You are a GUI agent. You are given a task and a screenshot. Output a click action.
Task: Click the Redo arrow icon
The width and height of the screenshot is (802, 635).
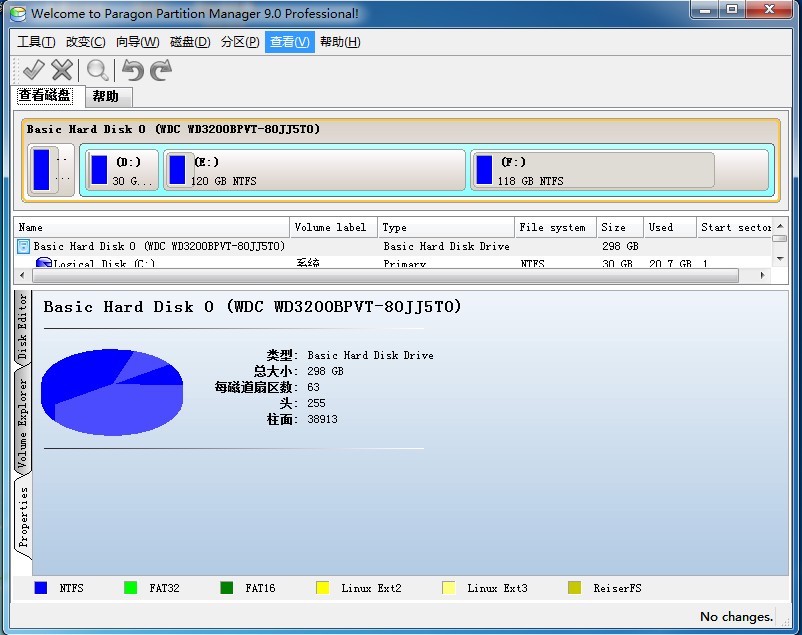[161, 70]
